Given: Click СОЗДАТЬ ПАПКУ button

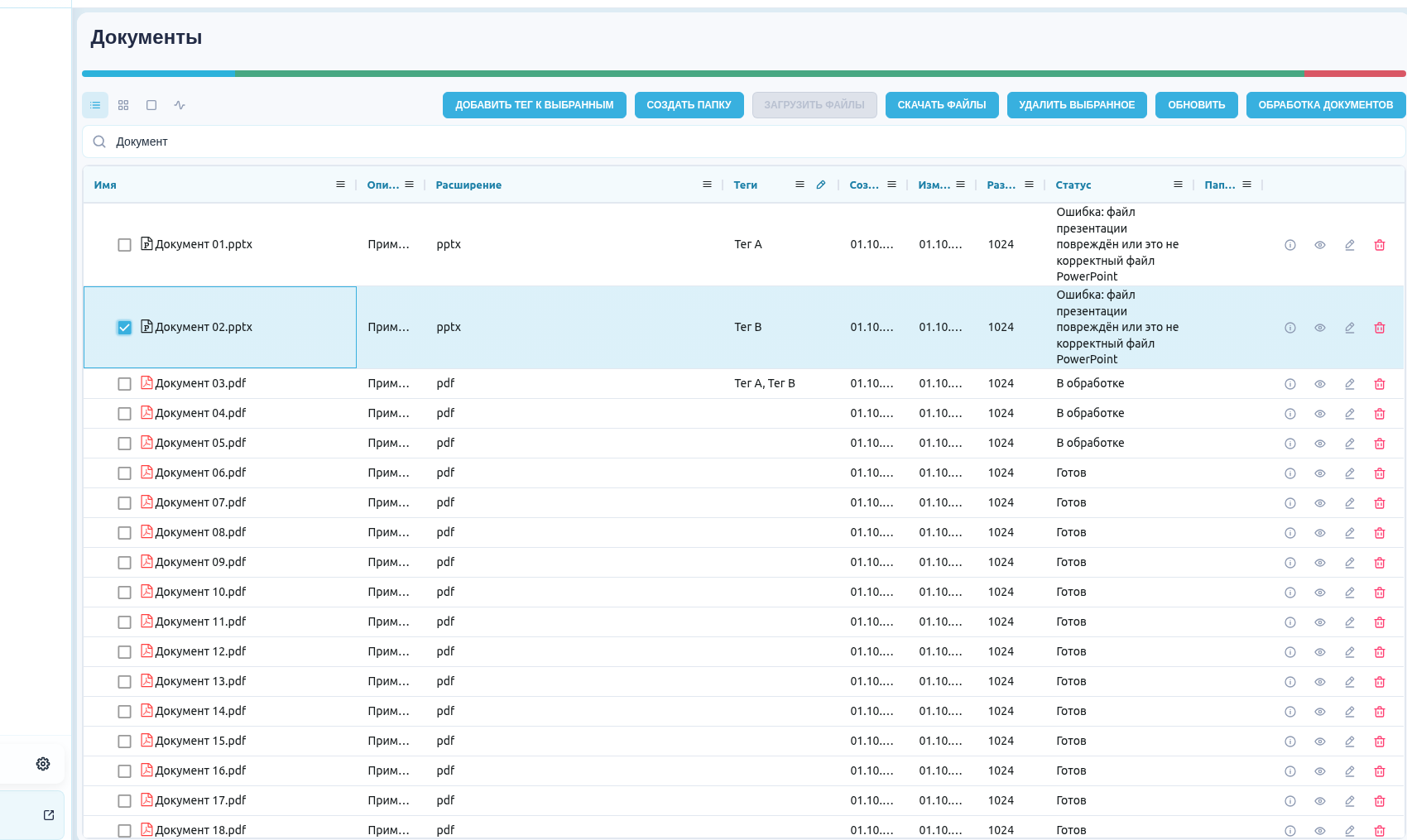Looking at the screenshot, I should pyautogui.click(x=689, y=105).
